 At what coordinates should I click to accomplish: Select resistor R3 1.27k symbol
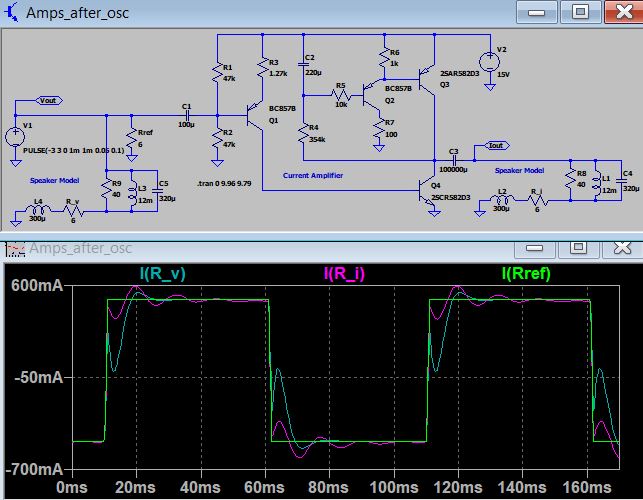coord(263,68)
